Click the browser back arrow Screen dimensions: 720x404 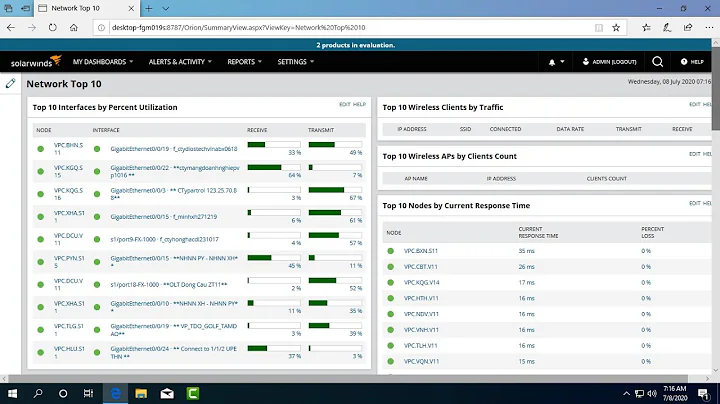click(11, 28)
